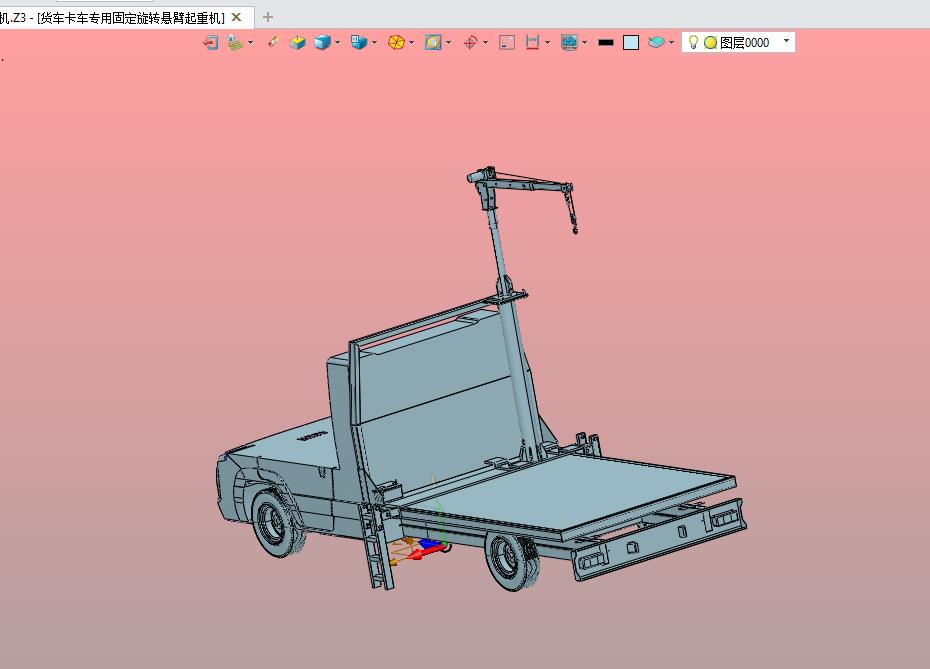Open the dropdown beside the teal layer icon
Viewport: 930px width, 669px height.
coord(671,42)
